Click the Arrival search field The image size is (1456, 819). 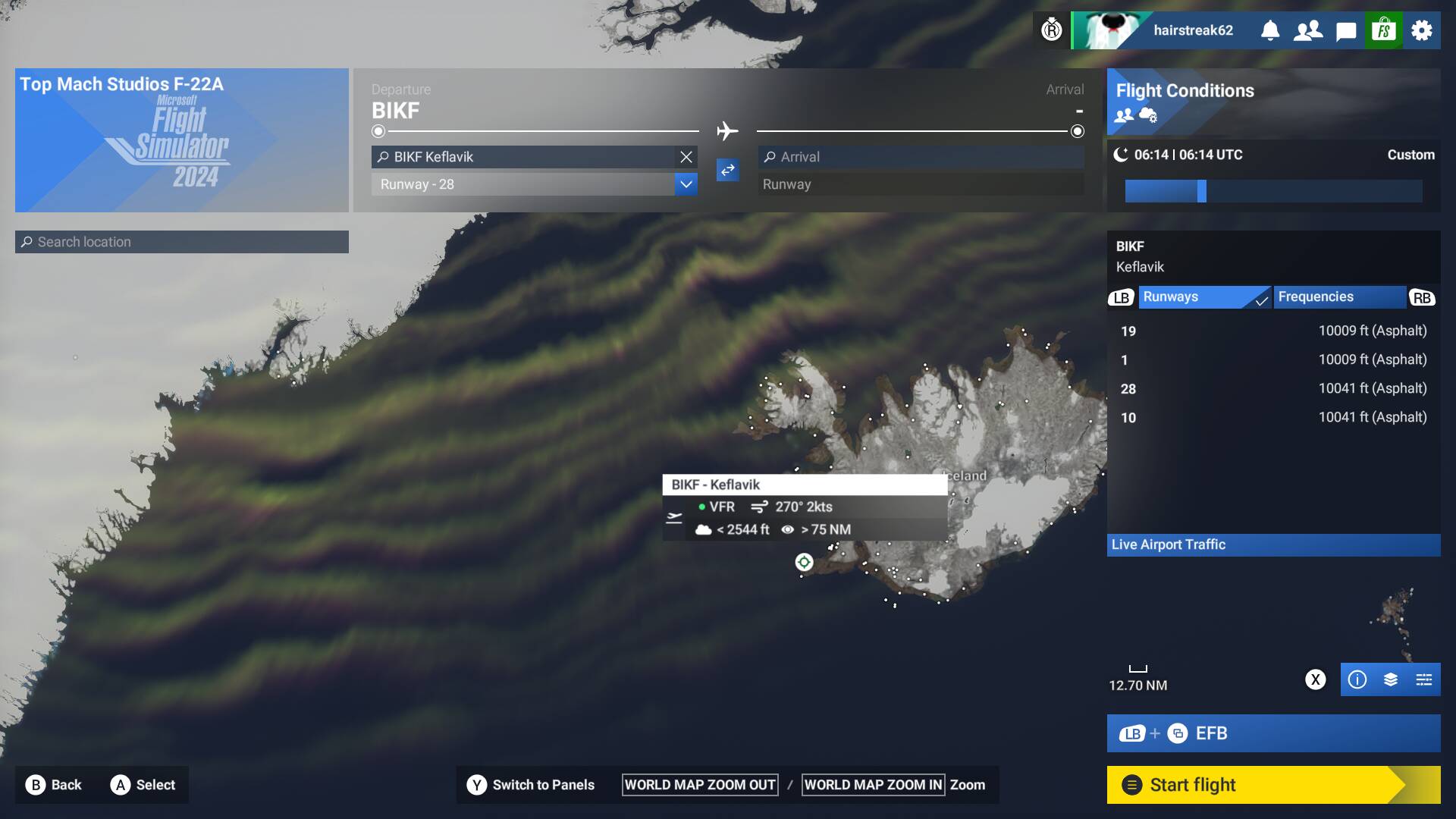[921, 157]
